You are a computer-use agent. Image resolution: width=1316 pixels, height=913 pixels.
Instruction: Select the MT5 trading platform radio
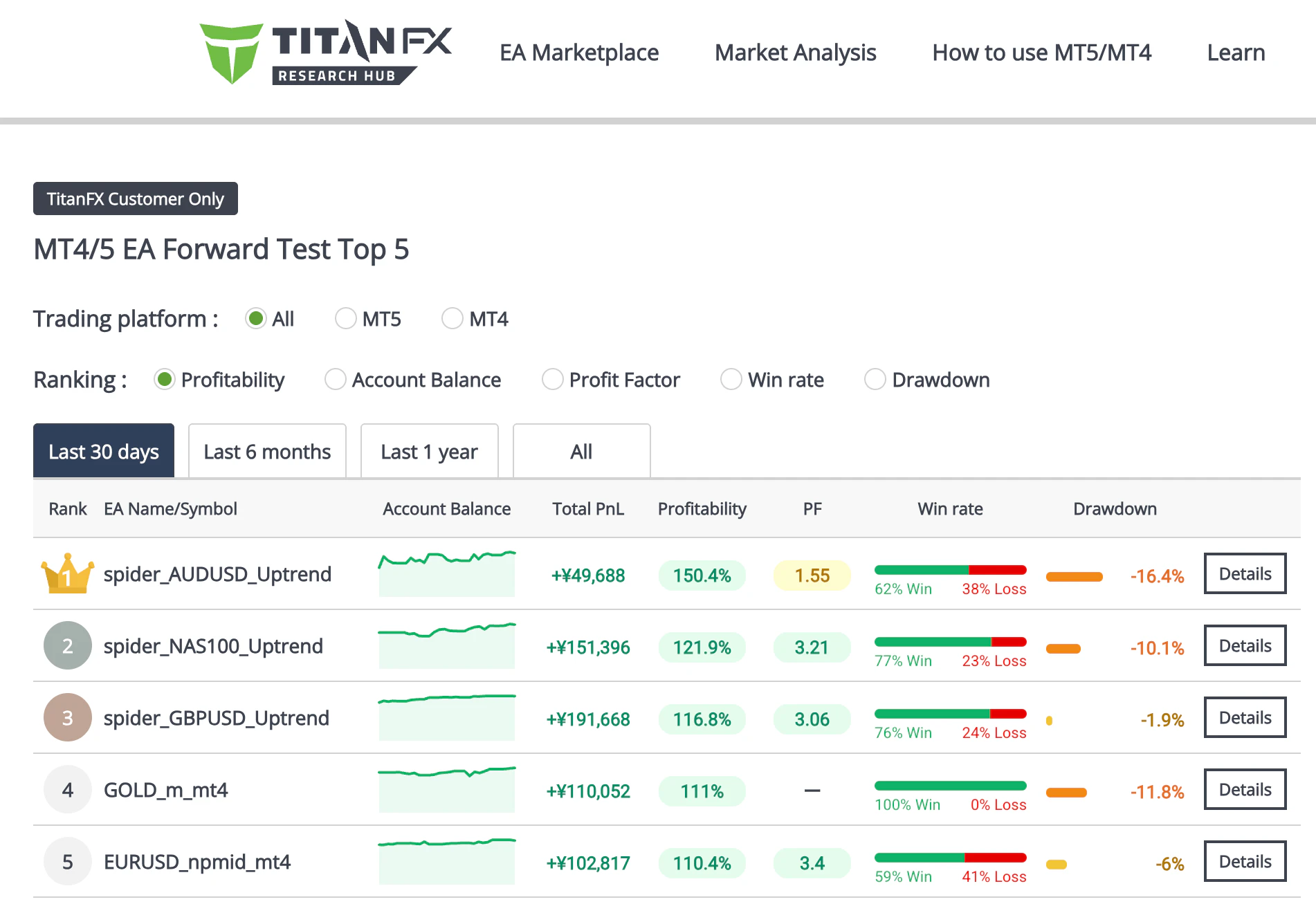point(345,319)
